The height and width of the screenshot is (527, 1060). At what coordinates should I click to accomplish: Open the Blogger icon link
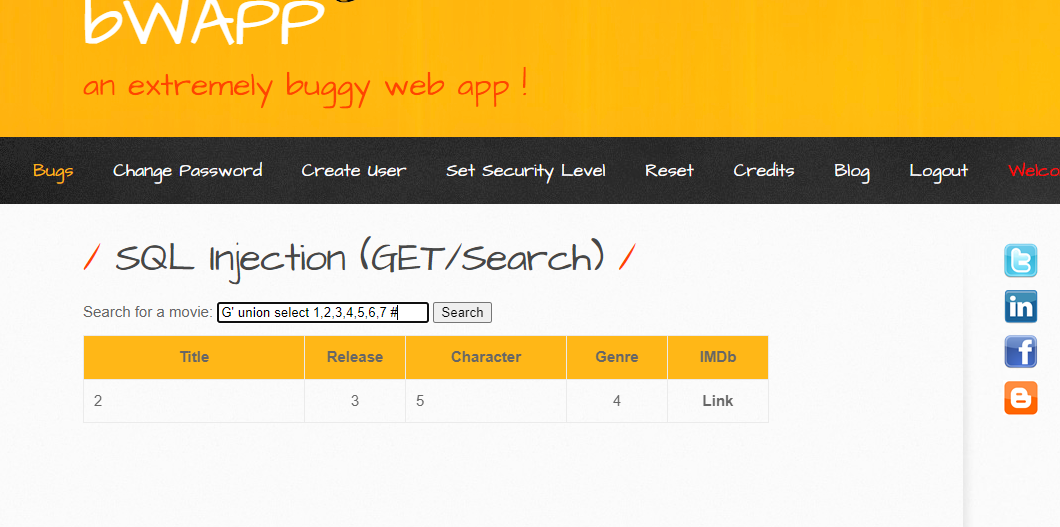1020,398
